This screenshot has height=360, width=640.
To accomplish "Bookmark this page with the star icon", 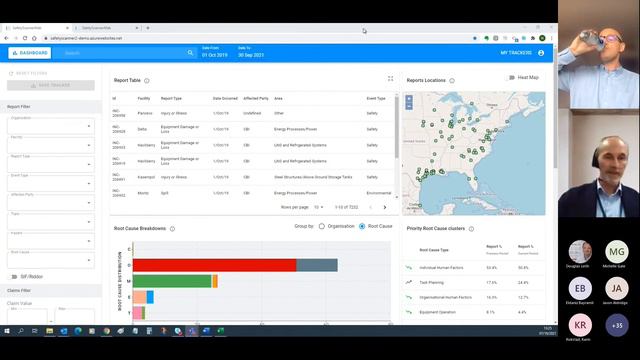I will [475, 38].
